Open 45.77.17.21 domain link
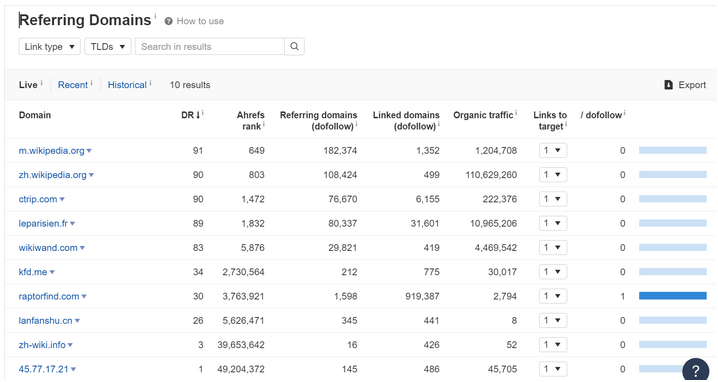The height and width of the screenshot is (382, 718). pyautogui.click(x=44, y=369)
